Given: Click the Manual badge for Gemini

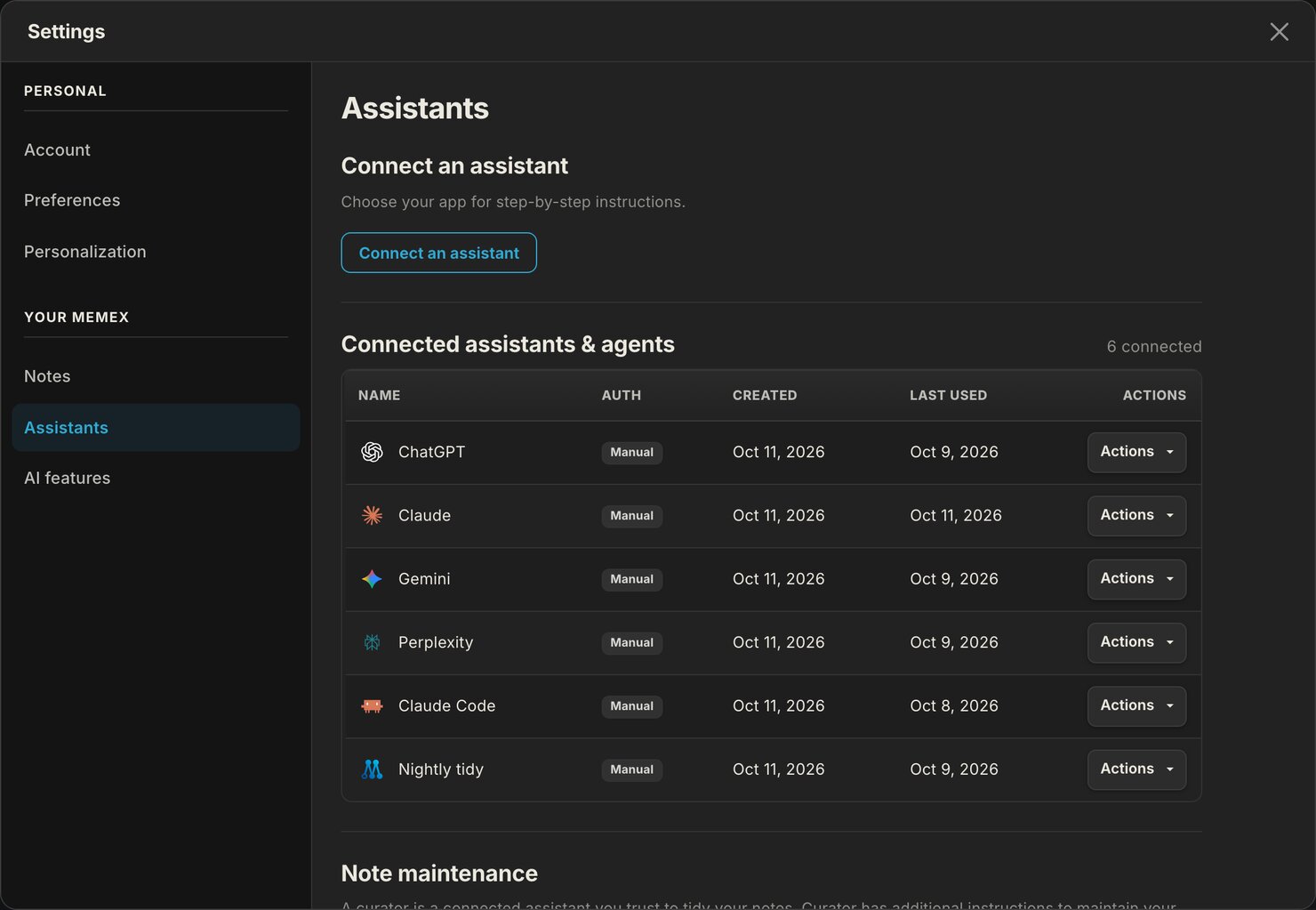Looking at the screenshot, I should 632,579.
